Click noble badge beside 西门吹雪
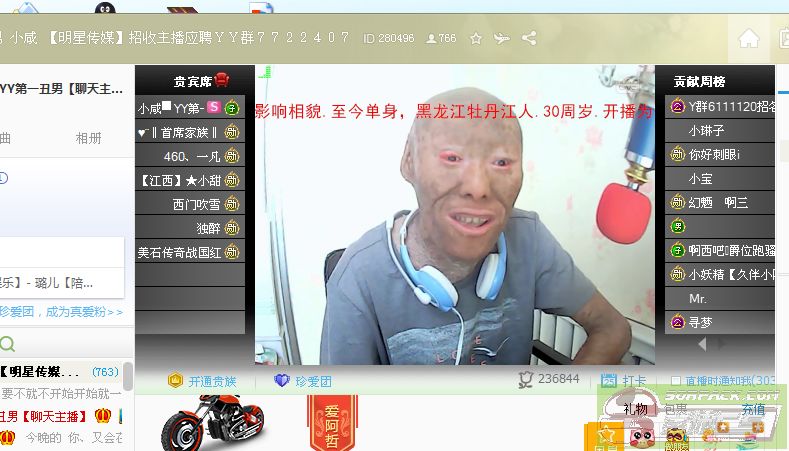Screen dimensions: 789x451 tap(232, 204)
